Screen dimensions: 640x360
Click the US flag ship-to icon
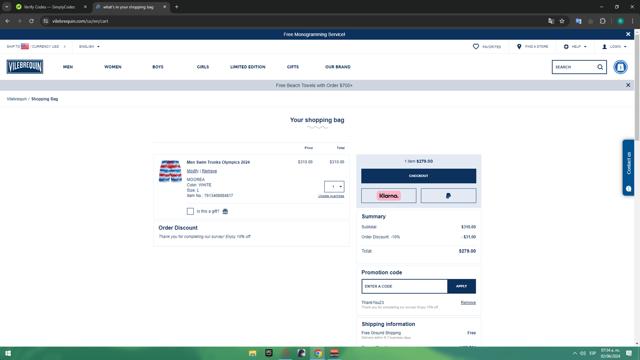pos(25,46)
